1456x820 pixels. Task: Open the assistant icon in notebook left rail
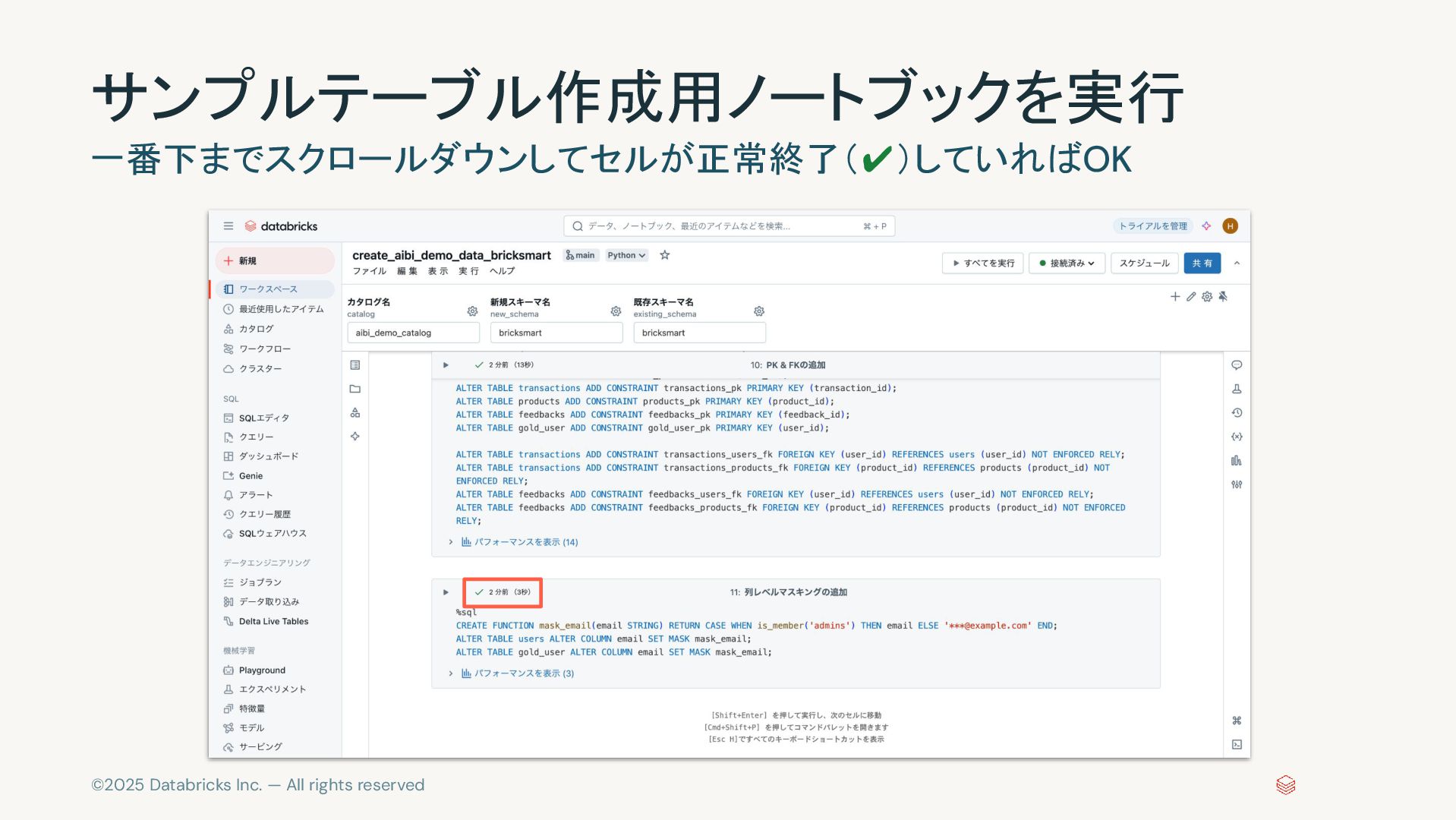355,437
